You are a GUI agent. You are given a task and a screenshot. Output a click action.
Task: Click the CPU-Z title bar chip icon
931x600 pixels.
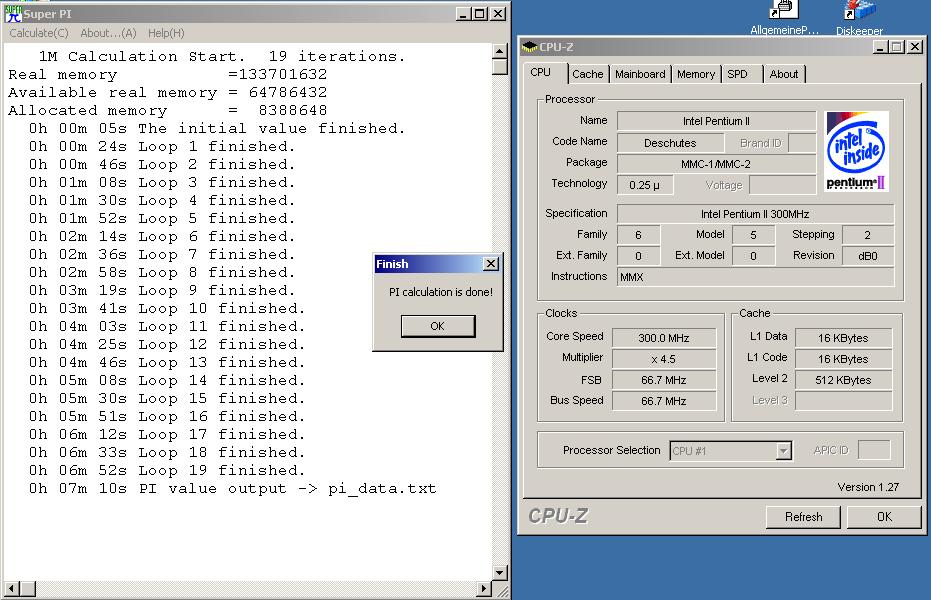pyautogui.click(x=529, y=46)
